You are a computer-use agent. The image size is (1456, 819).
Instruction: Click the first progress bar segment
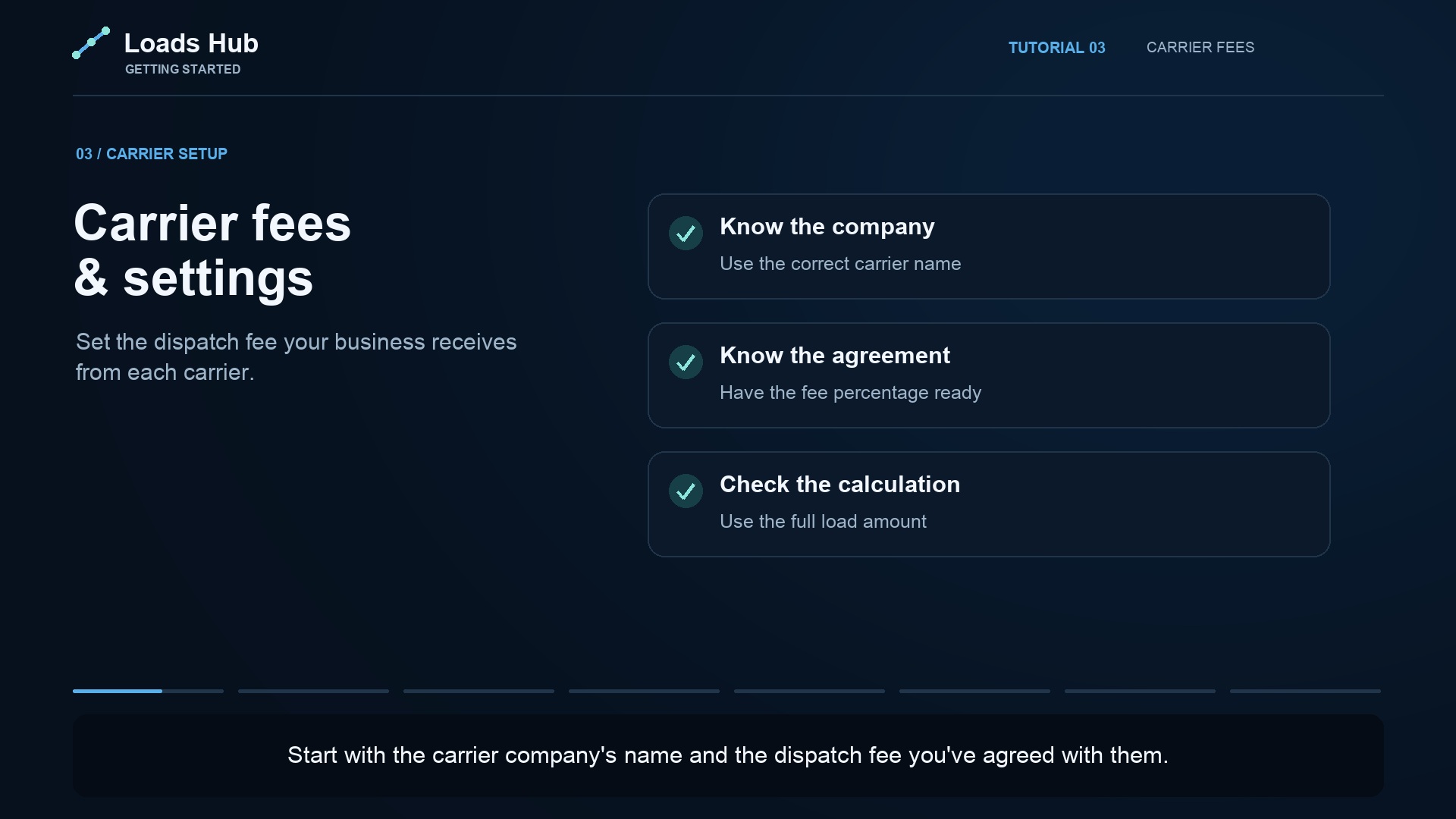click(148, 691)
